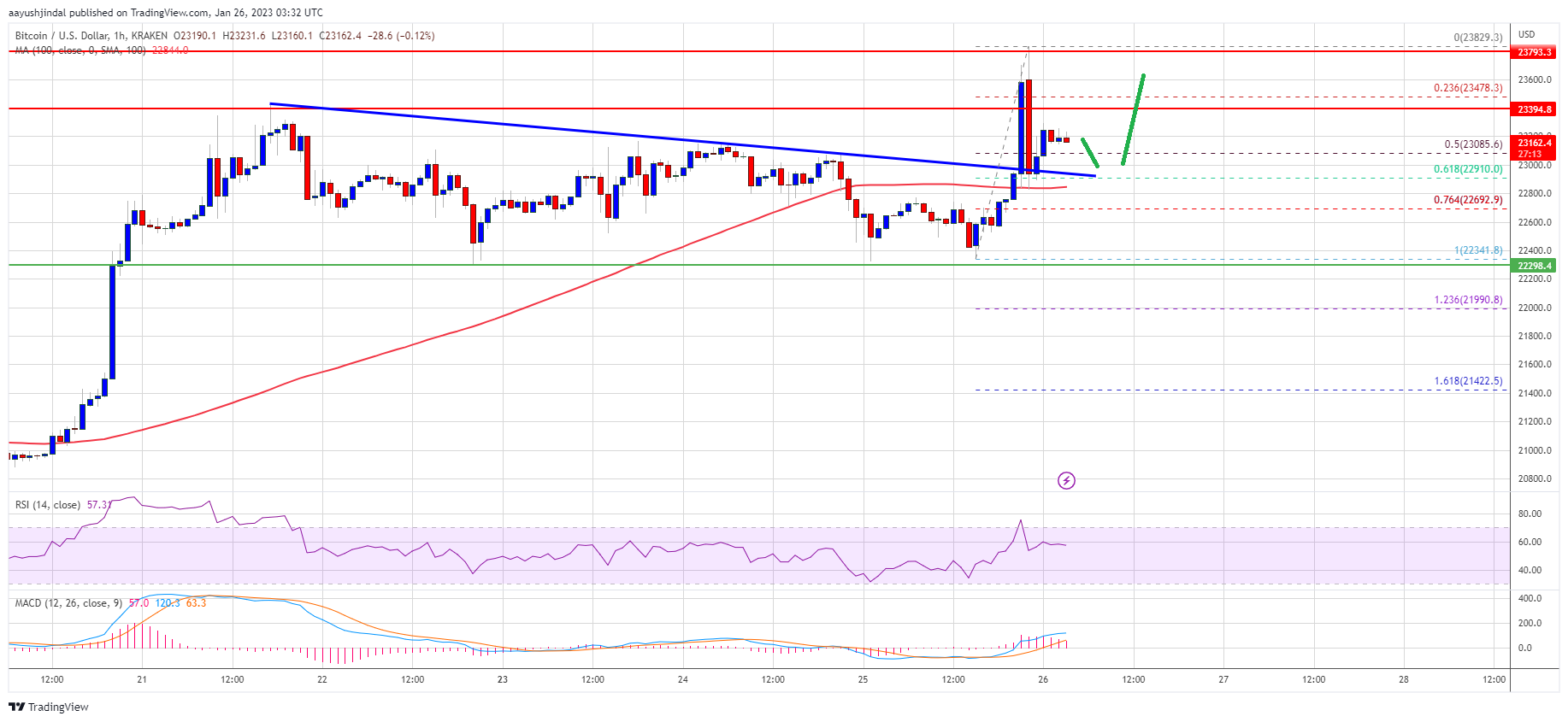Click the red 23394.8 price label
The height and width of the screenshot is (722, 1568).
tap(1534, 109)
